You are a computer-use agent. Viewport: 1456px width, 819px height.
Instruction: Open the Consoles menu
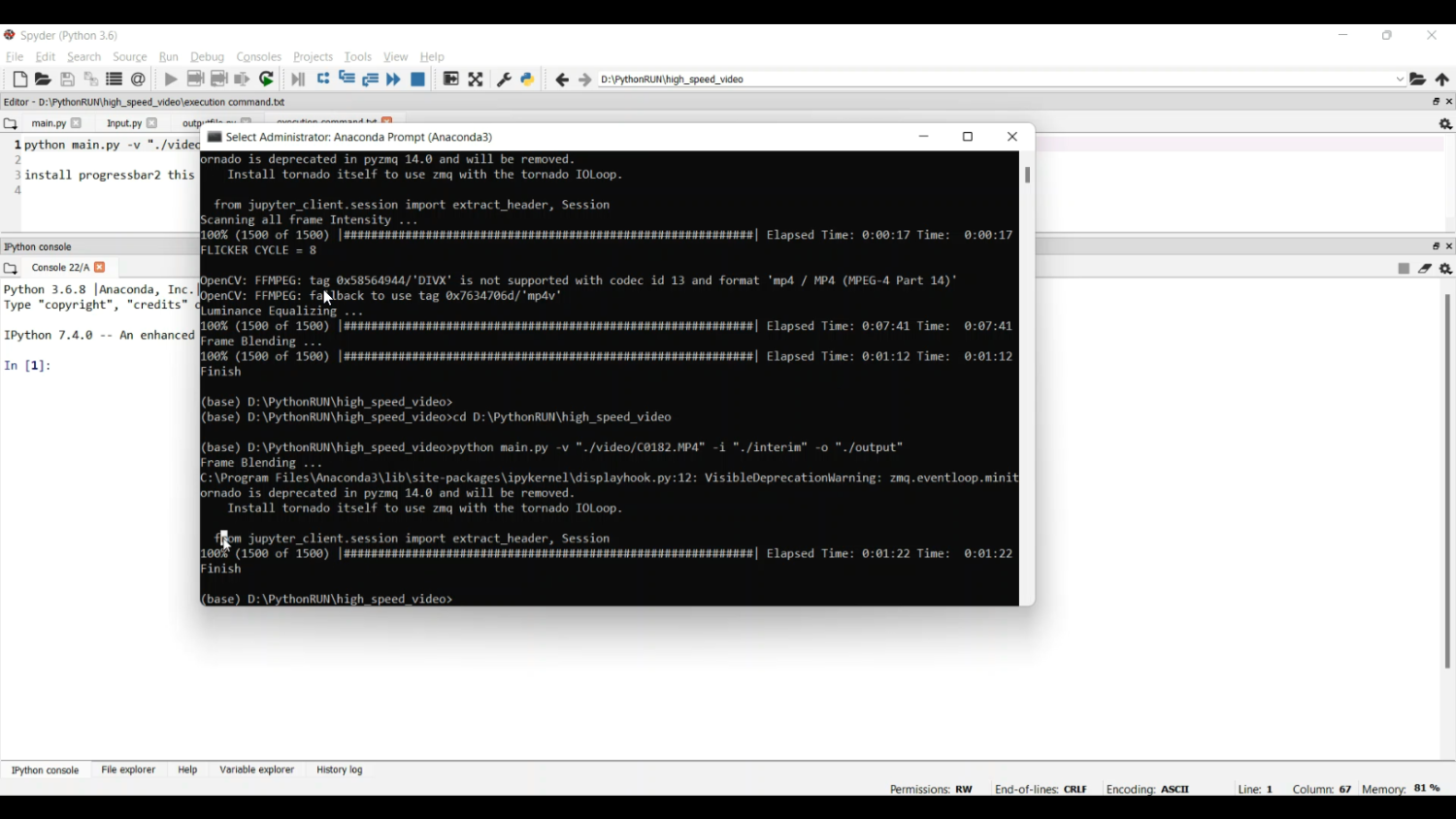coord(259,57)
